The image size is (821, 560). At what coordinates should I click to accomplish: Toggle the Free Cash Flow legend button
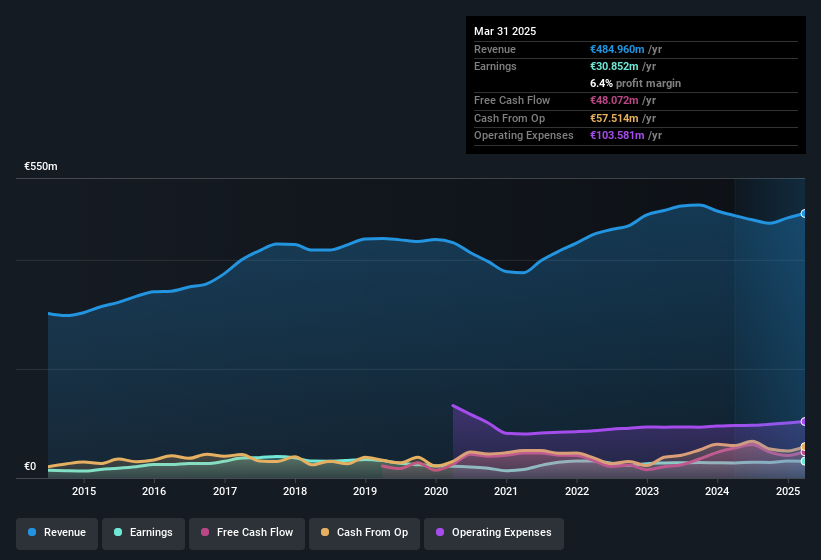(247, 533)
